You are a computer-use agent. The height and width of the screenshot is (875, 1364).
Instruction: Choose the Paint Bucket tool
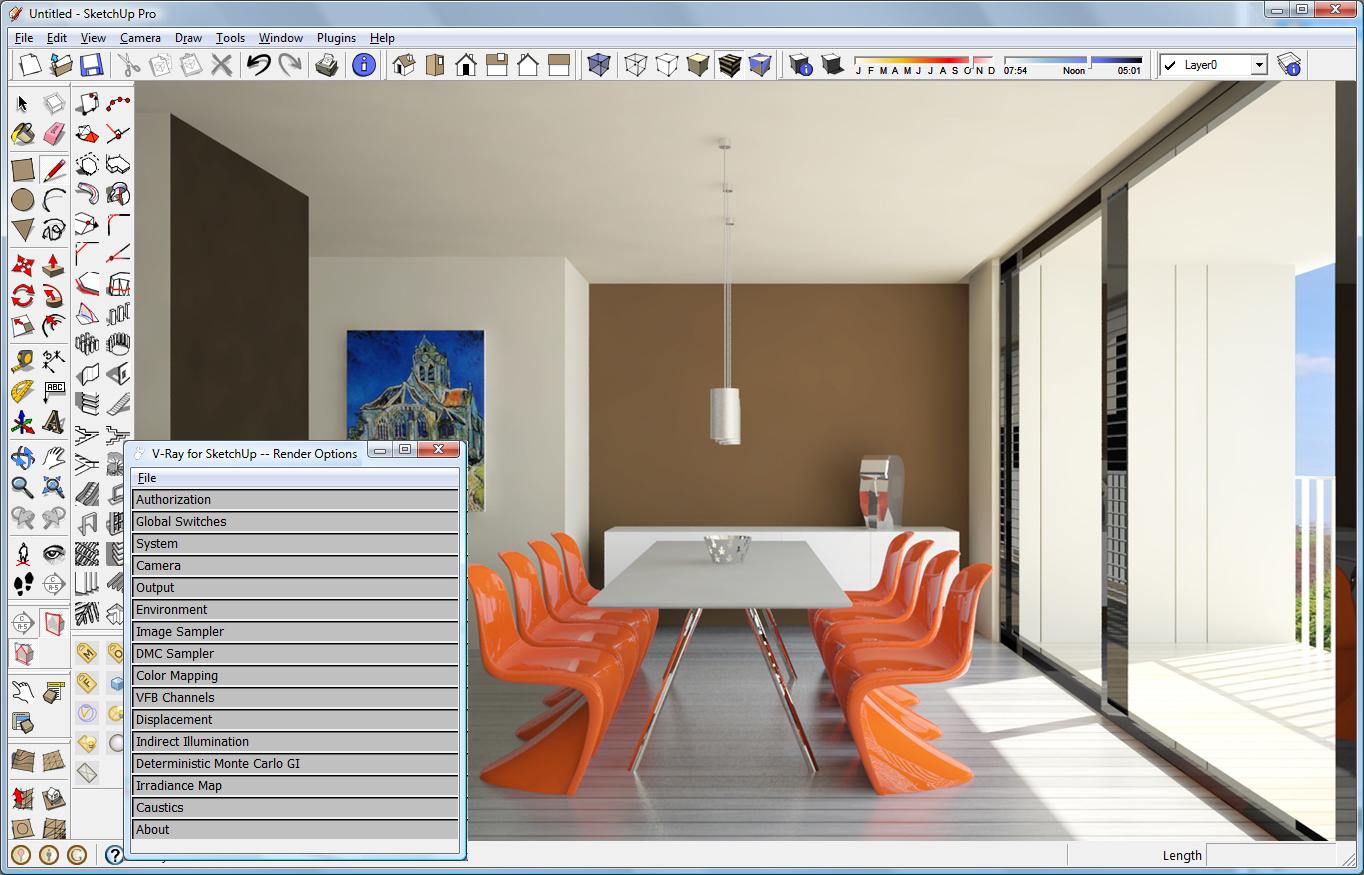(23, 133)
